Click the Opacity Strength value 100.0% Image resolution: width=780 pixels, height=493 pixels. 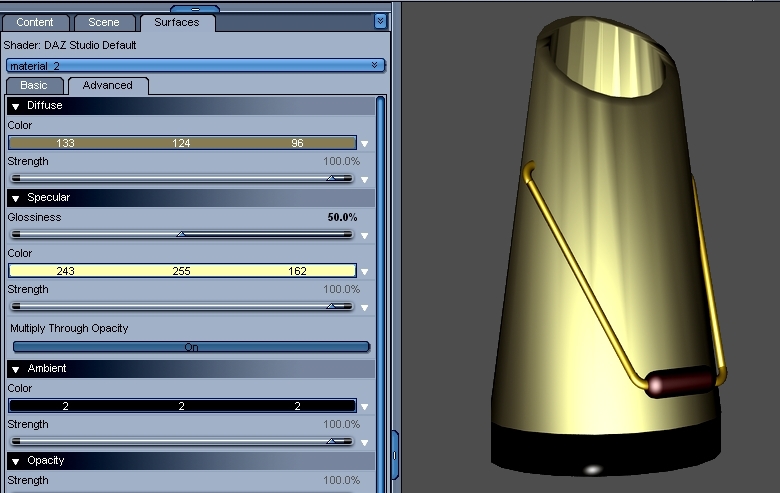click(x=341, y=480)
